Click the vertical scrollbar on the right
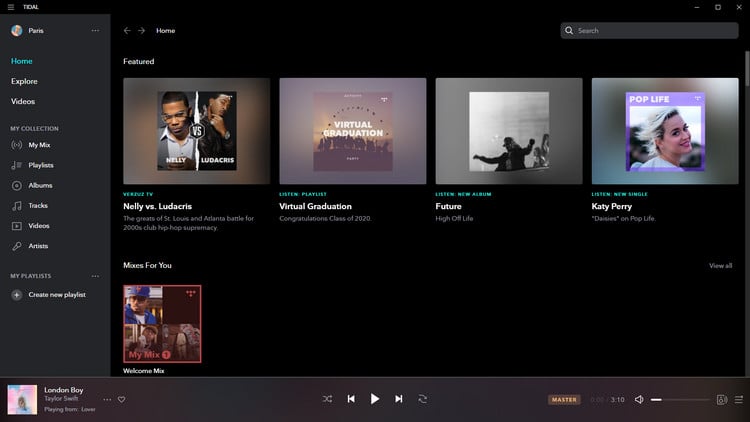The image size is (750, 422). 747,67
